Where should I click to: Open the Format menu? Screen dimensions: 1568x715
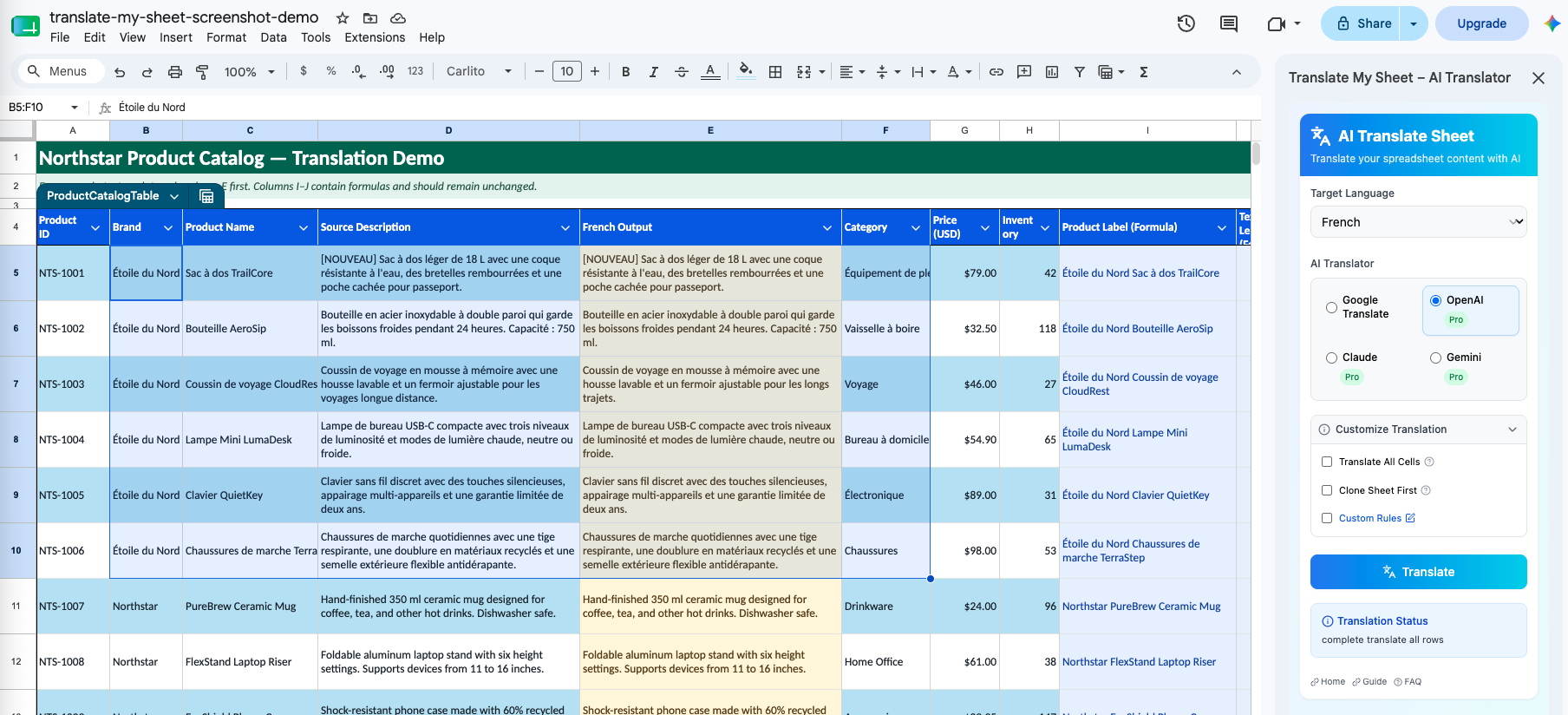point(226,37)
